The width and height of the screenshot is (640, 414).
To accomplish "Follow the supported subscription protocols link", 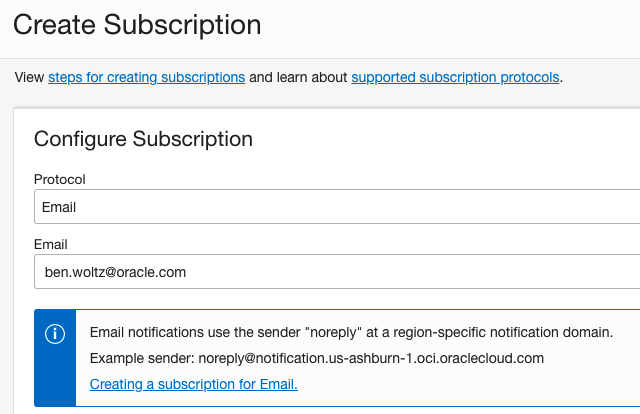I will pyautogui.click(x=455, y=77).
